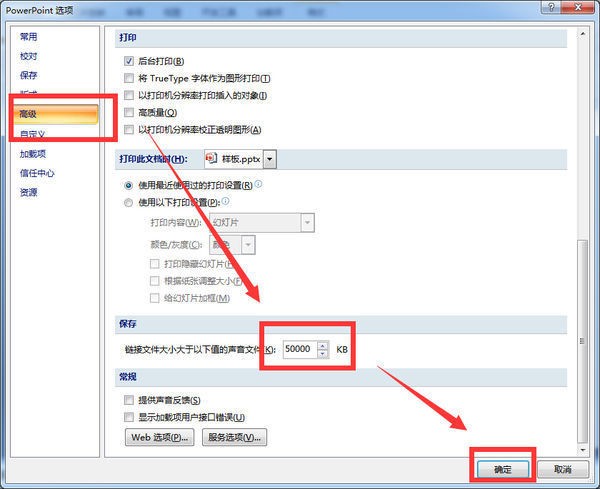Enable printing TrueType fonts as graphics
This screenshot has width=600, height=489.
click(x=129, y=78)
